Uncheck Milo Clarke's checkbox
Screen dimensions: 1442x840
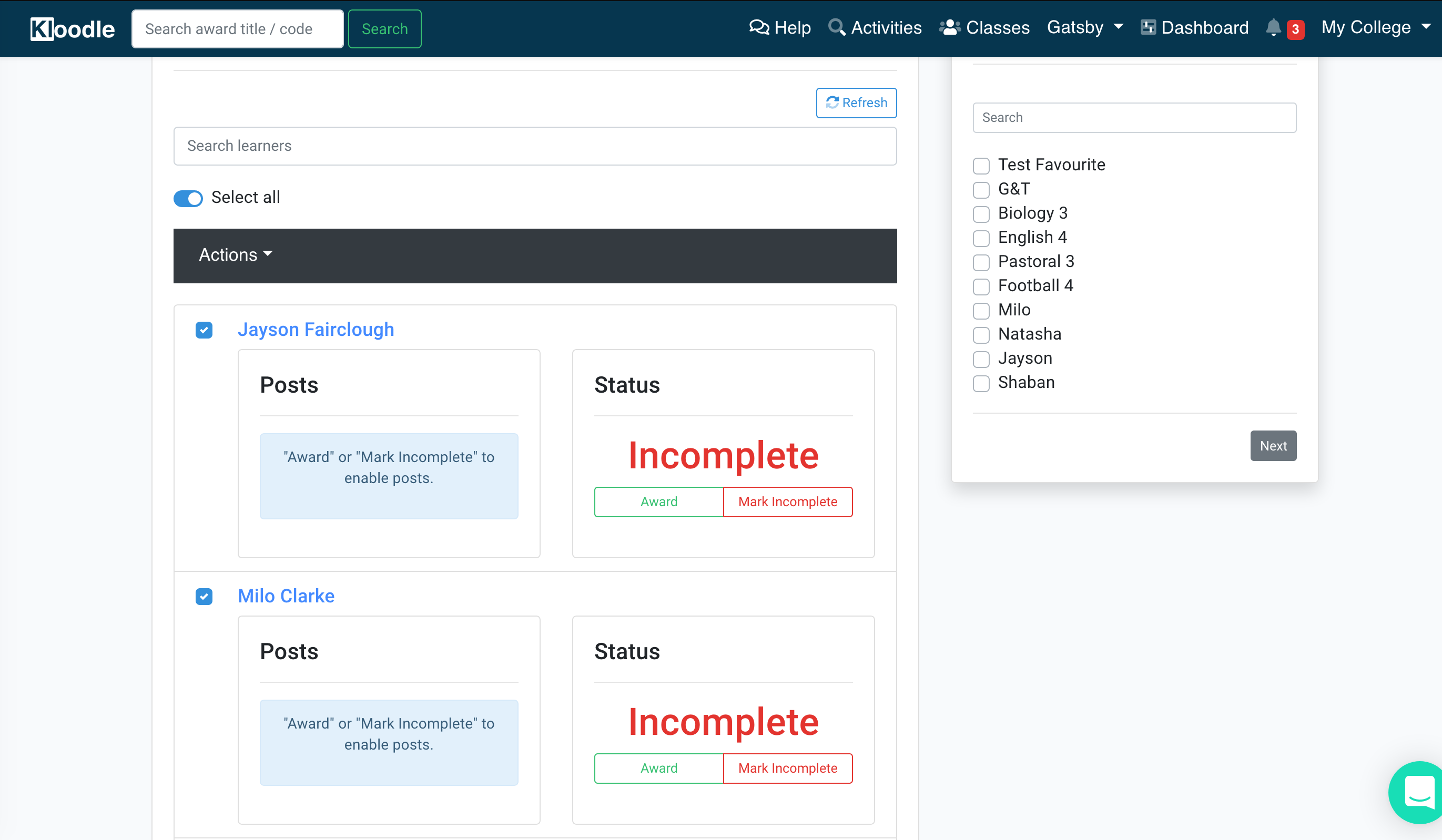[x=204, y=597]
